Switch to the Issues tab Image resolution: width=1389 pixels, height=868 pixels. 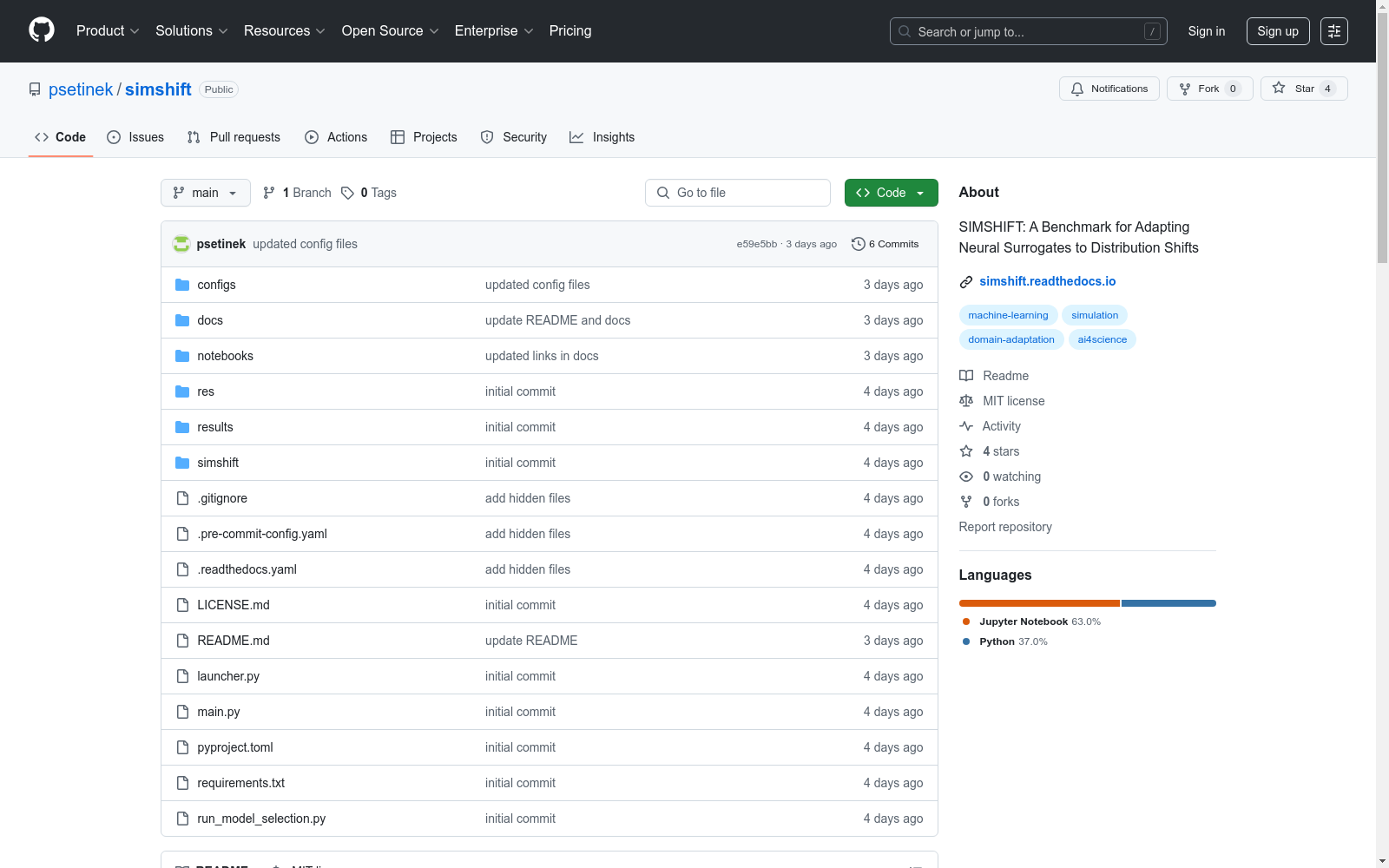pyautogui.click(x=135, y=137)
